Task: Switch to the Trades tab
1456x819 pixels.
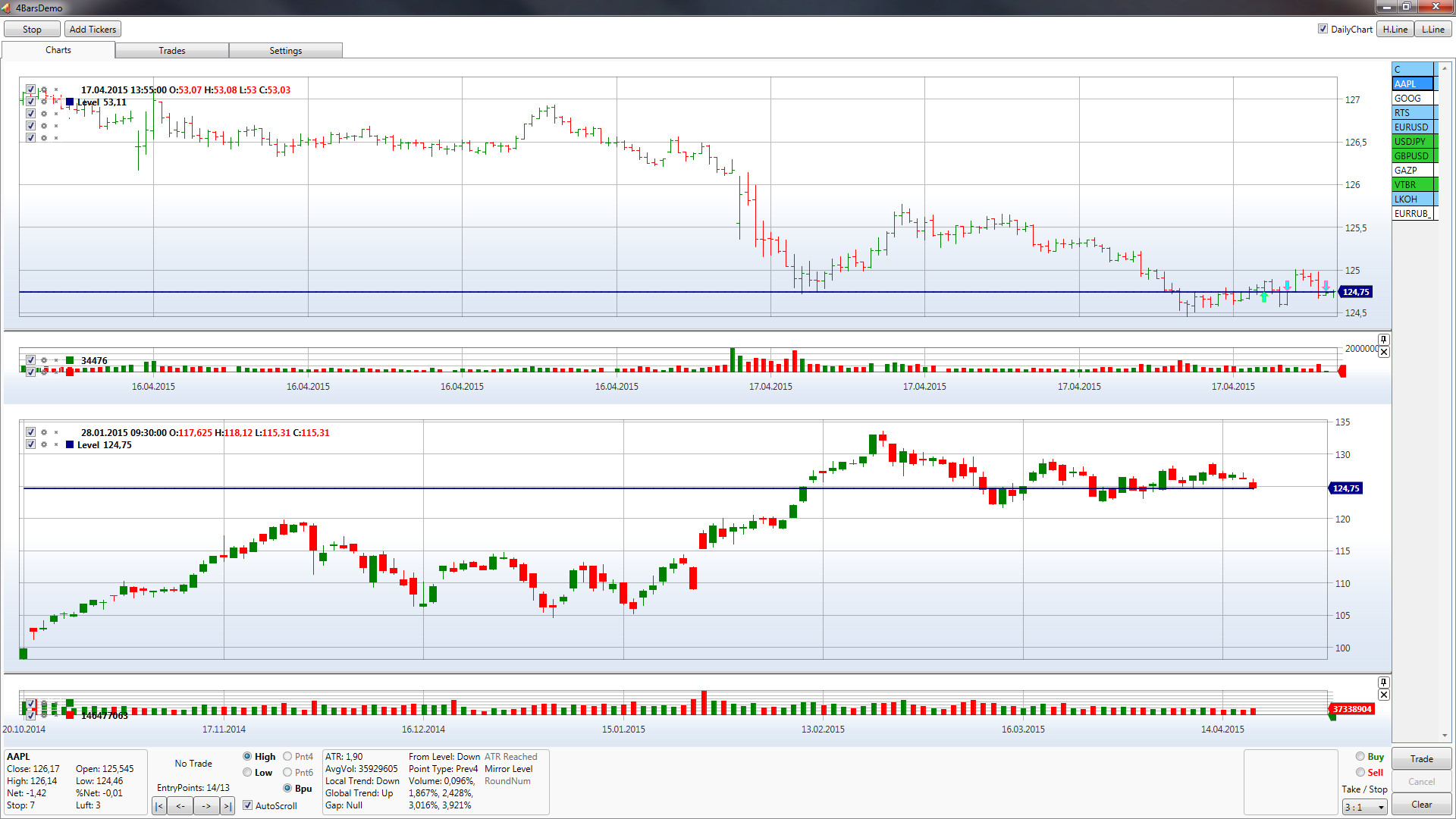Action: (172, 51)
